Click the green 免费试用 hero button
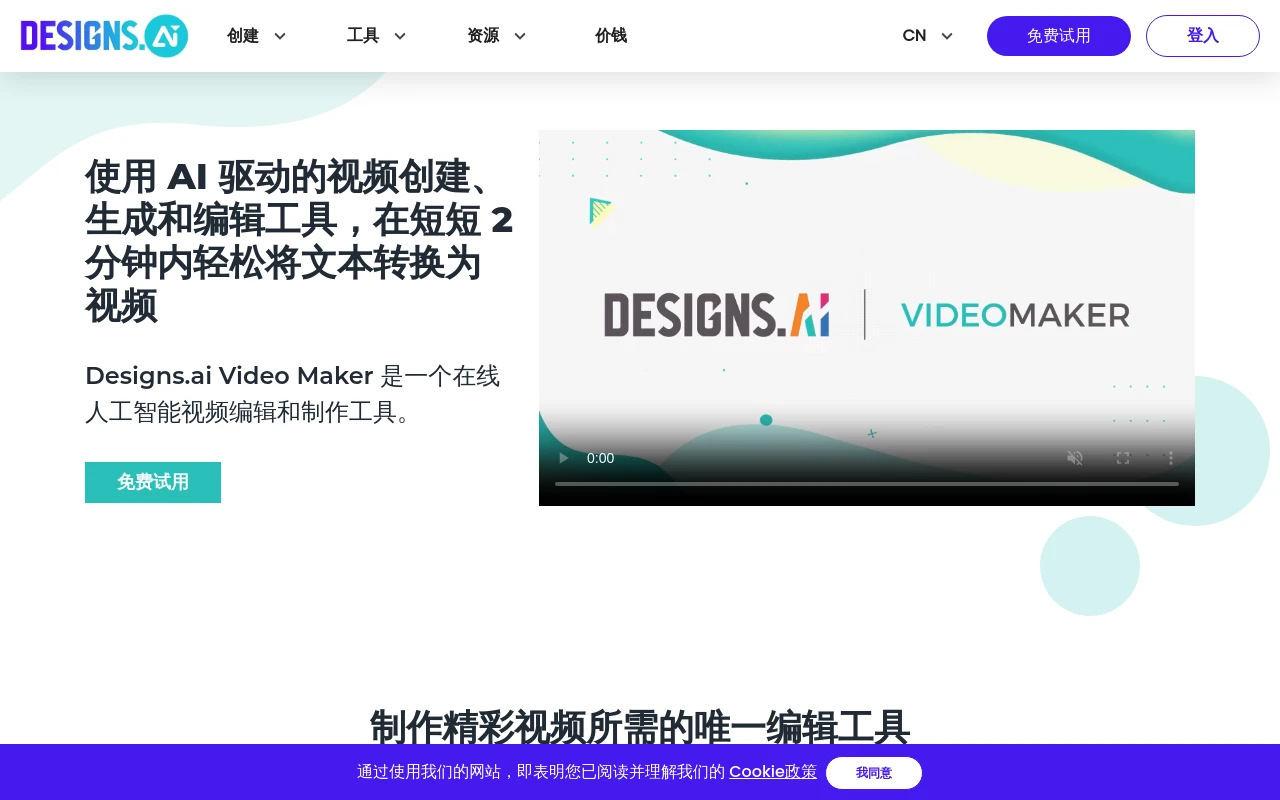This screenshot has width=1280, height=800. coord(152,482)
